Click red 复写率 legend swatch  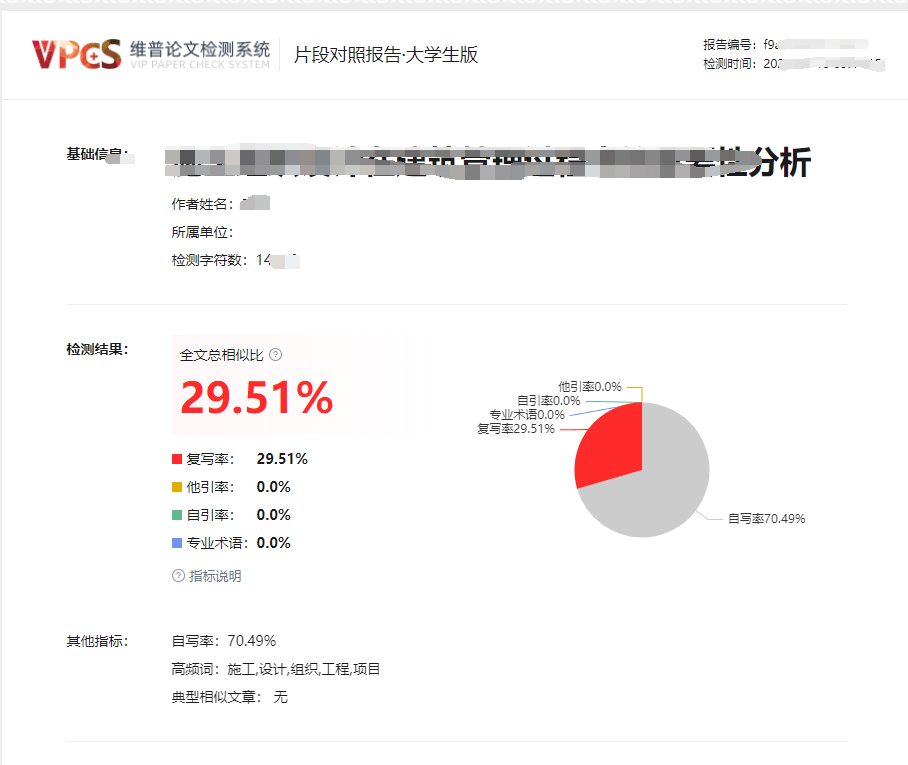tap(177, 459)
